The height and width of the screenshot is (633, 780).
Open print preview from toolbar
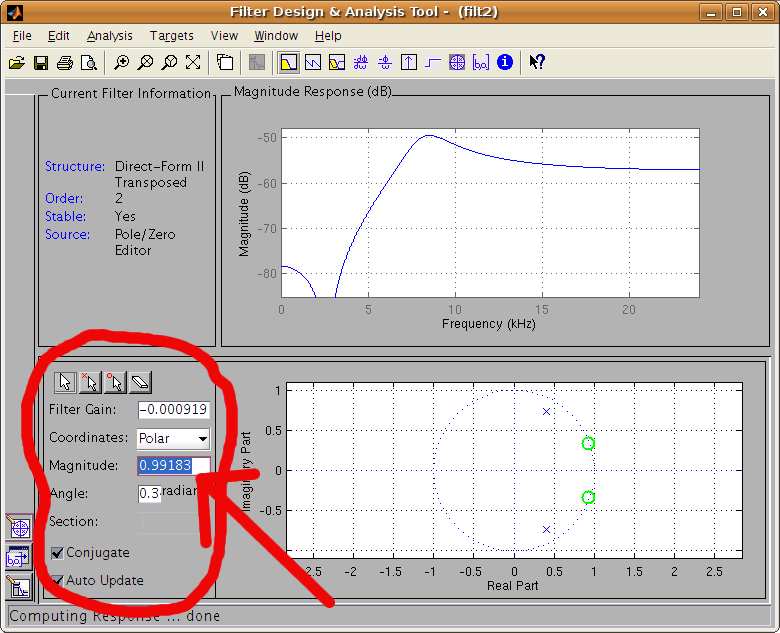click(x=89, y=63)
